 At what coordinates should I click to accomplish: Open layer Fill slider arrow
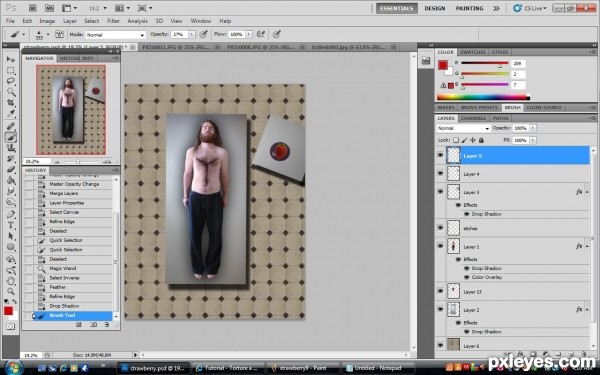pos(533,140)
